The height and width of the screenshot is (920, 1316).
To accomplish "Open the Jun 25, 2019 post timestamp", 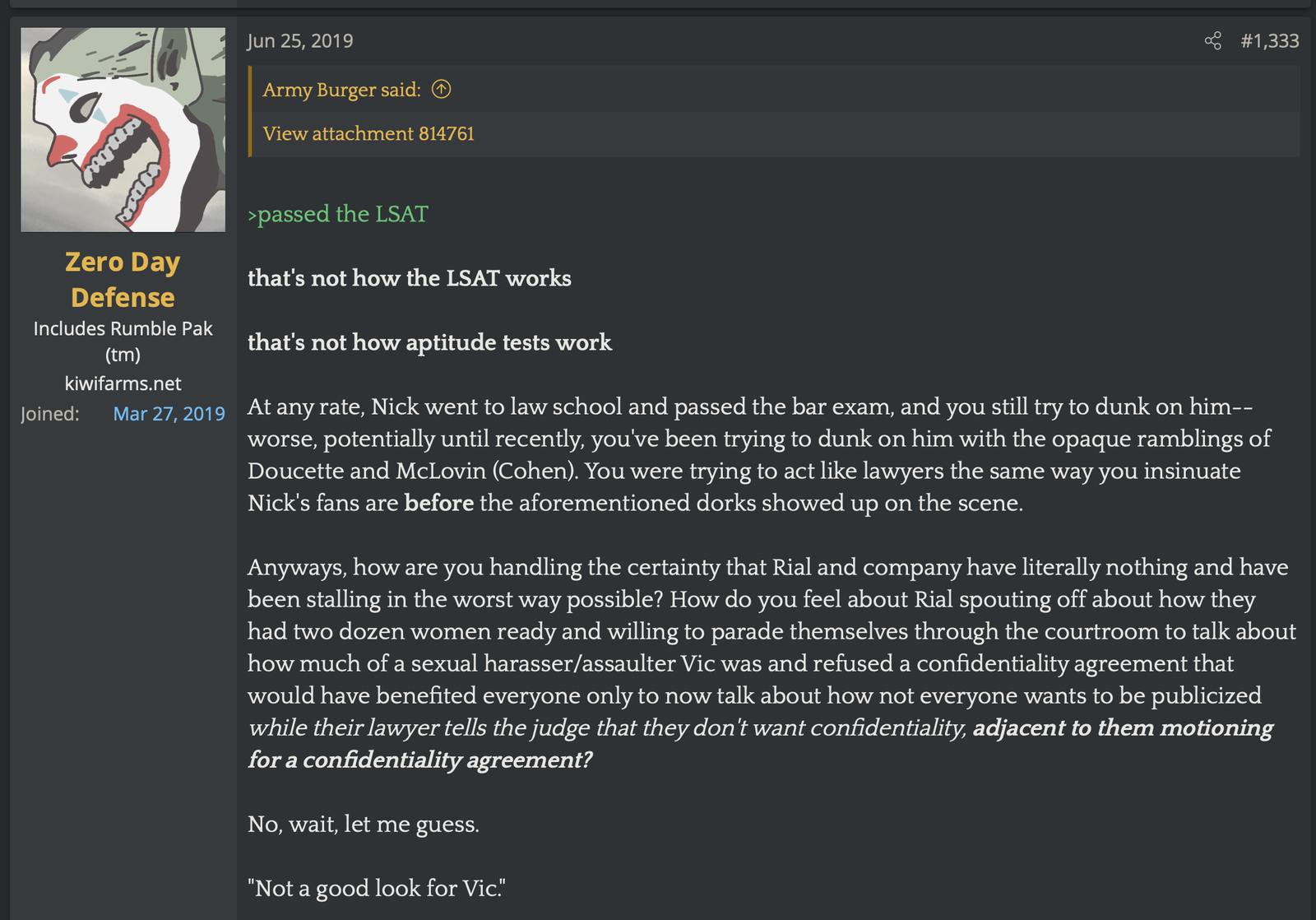I will pos(300,41).
